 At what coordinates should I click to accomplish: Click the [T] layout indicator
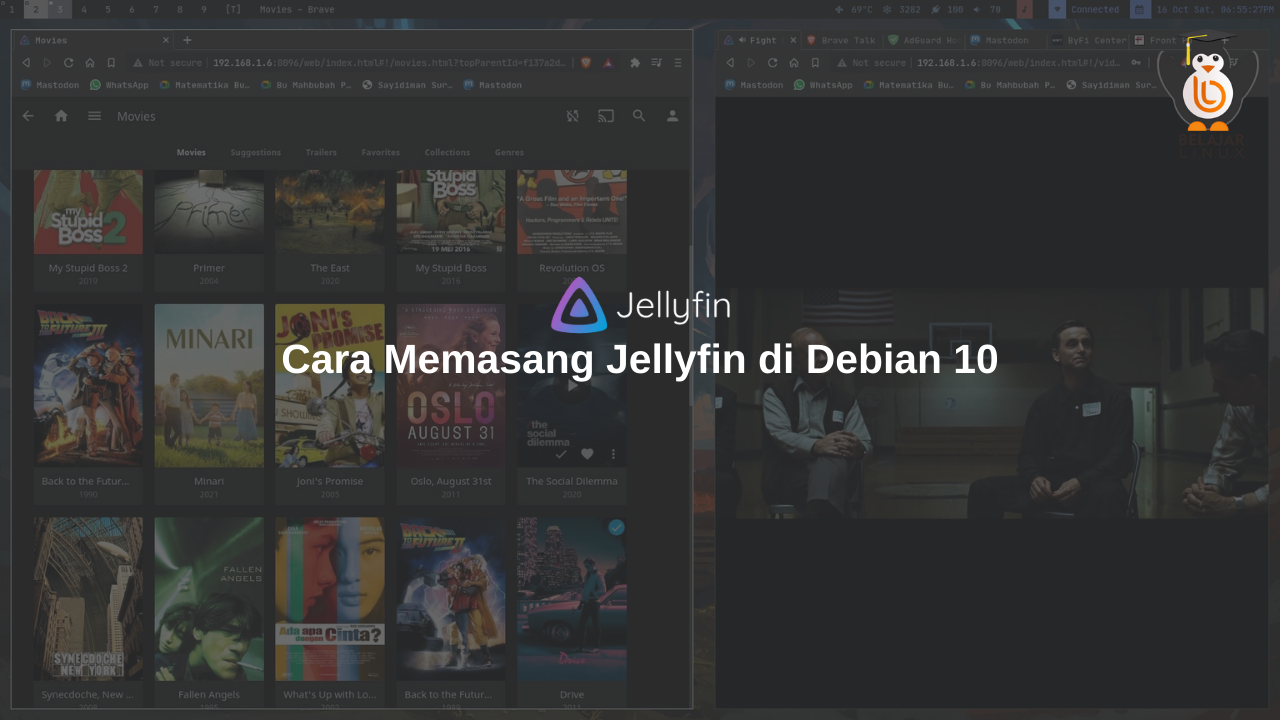point(233,9)
